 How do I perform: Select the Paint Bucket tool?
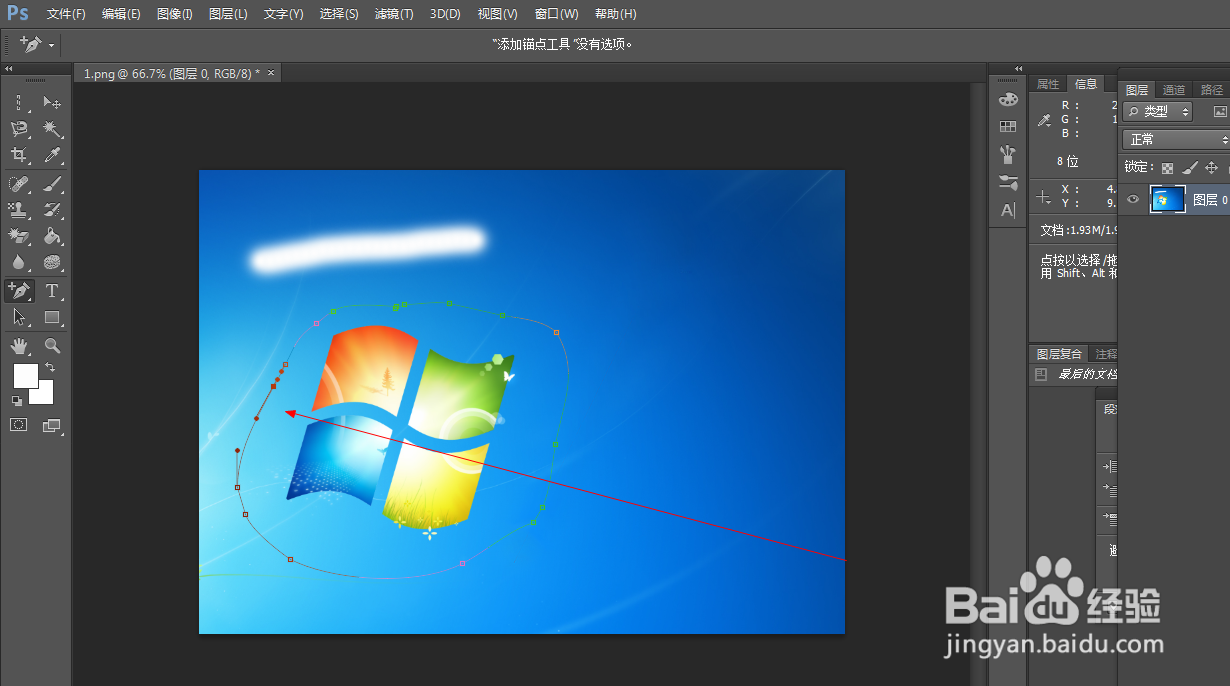click(52, 236)
